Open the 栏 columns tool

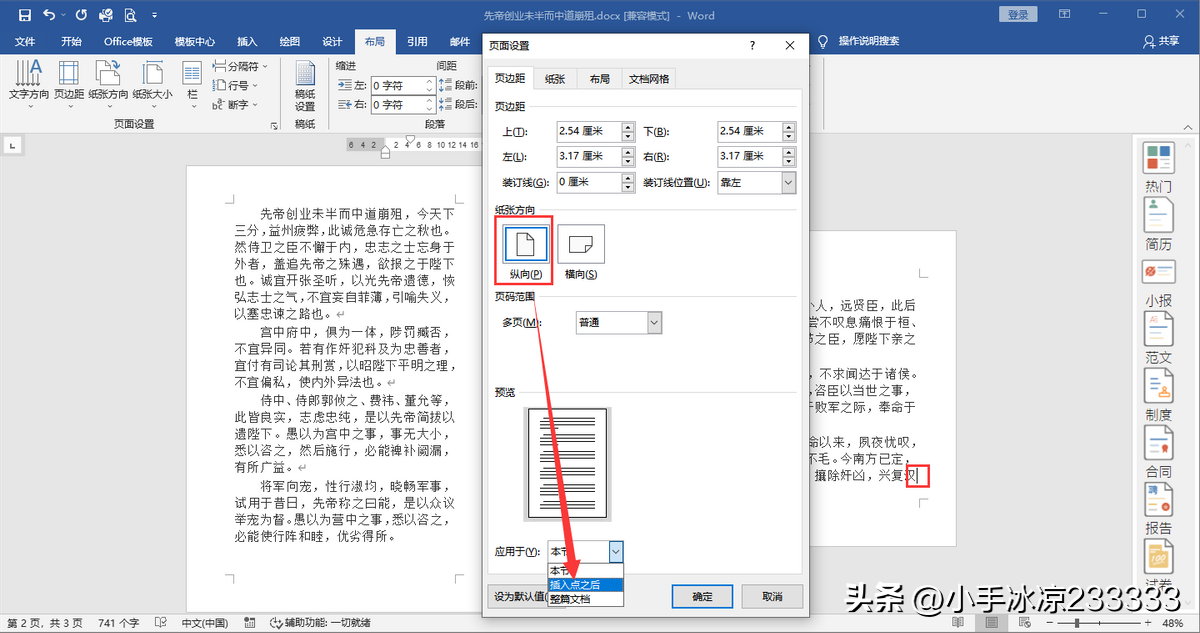pos(192,80)
